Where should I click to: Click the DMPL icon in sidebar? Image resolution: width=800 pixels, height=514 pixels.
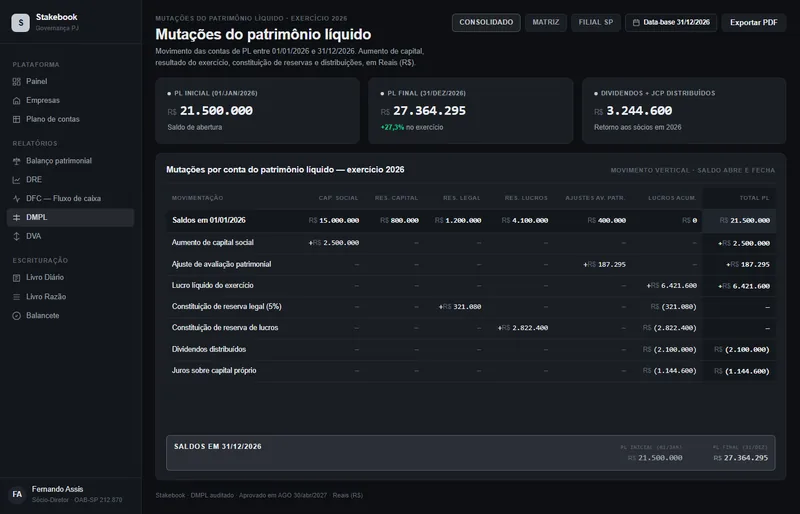point(16,217)
